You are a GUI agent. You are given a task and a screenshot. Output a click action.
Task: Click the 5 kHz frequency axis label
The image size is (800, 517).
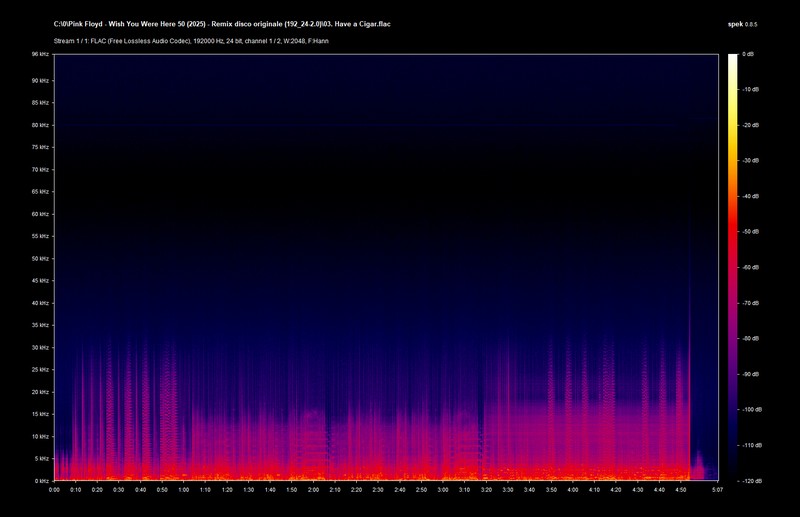click(42, 459)
